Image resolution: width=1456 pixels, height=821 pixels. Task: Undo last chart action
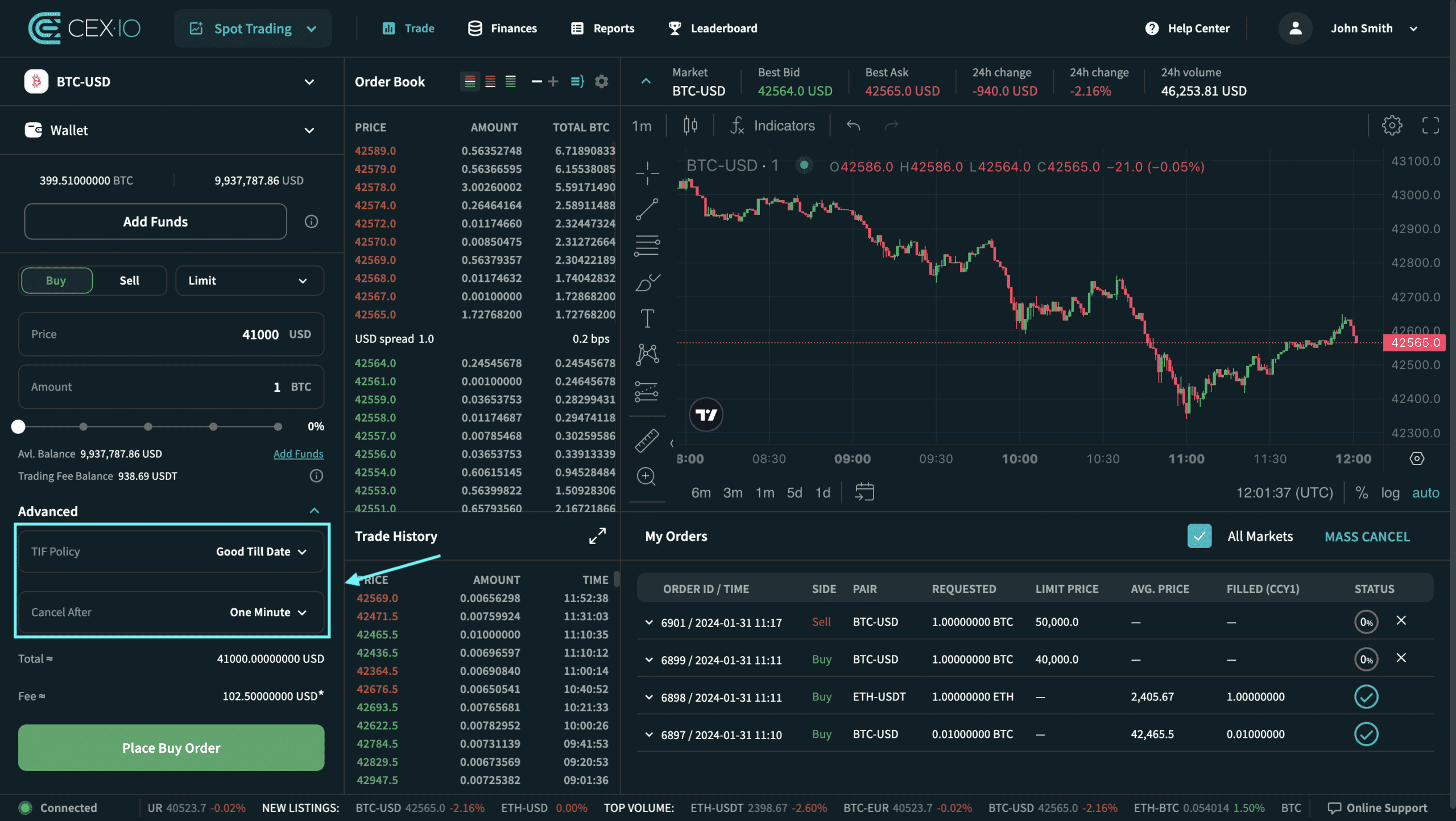(853, 126)
